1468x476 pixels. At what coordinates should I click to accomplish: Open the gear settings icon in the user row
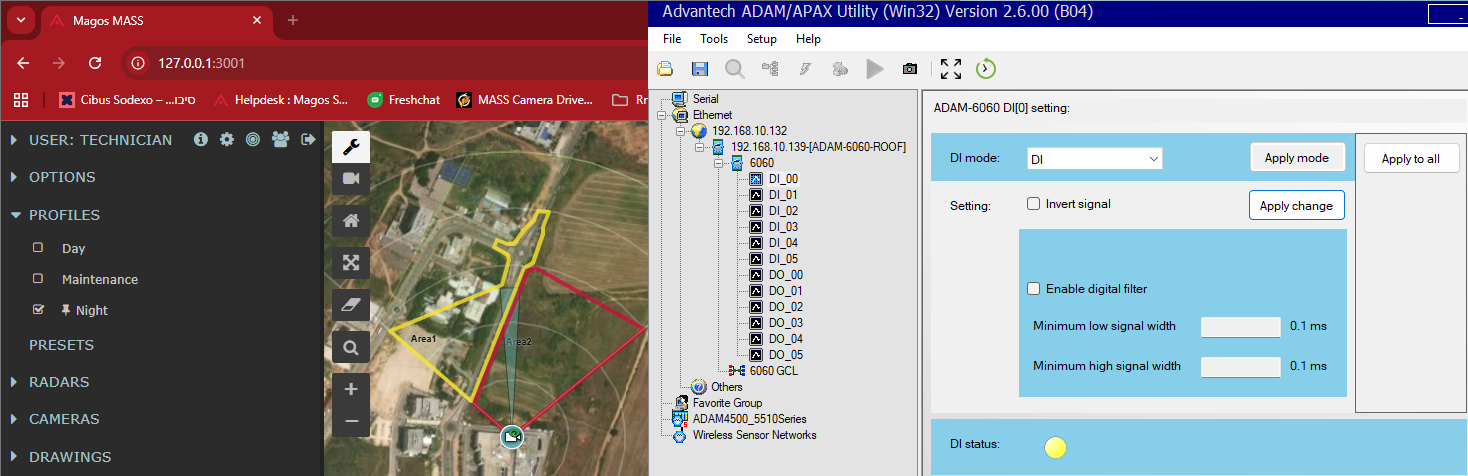point(227,140)
